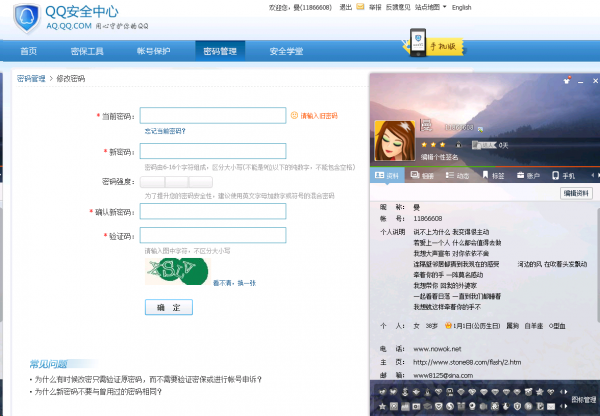Viewport: 600px width, 416px height.
Task: Click the small lock icon beside level stars
Action: [x=458, y=145]
